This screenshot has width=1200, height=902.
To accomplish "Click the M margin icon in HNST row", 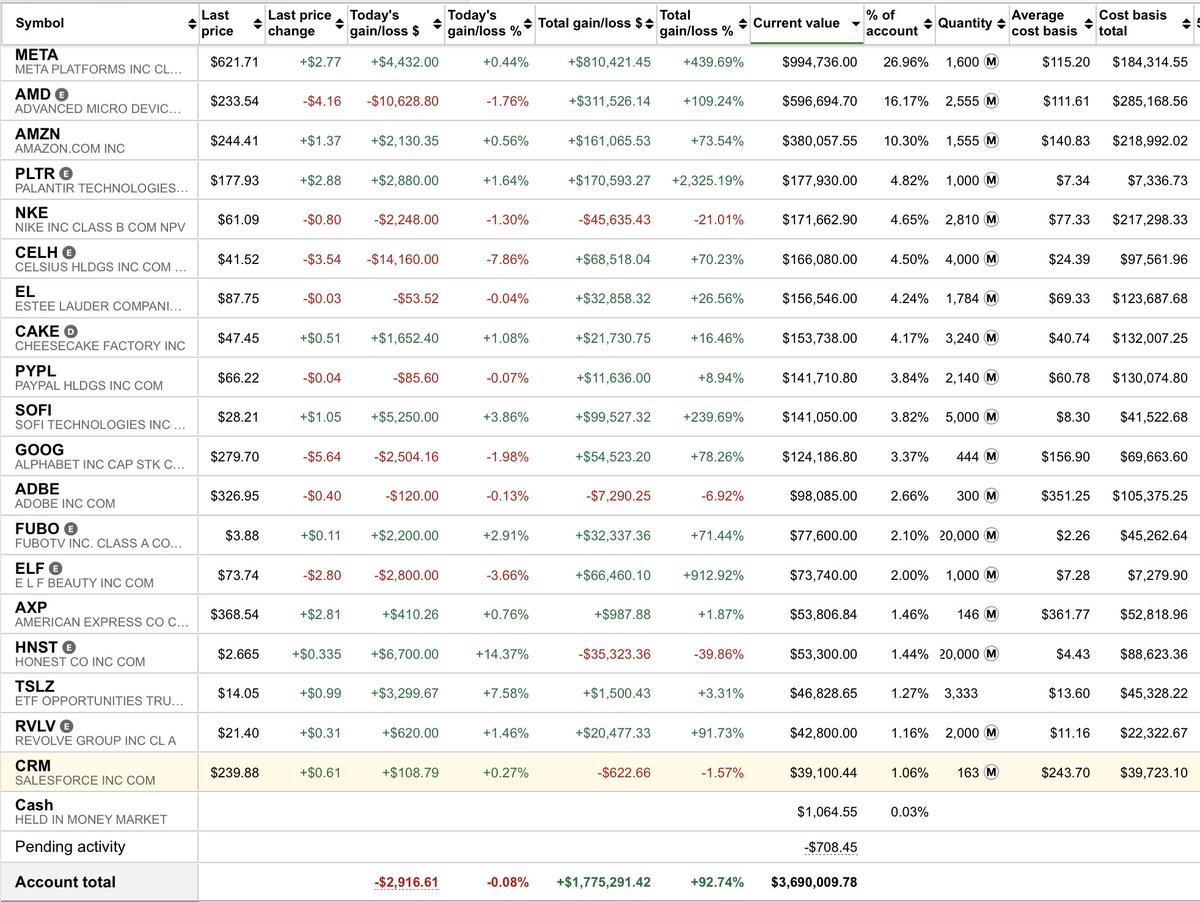I will tap(992, 654).
